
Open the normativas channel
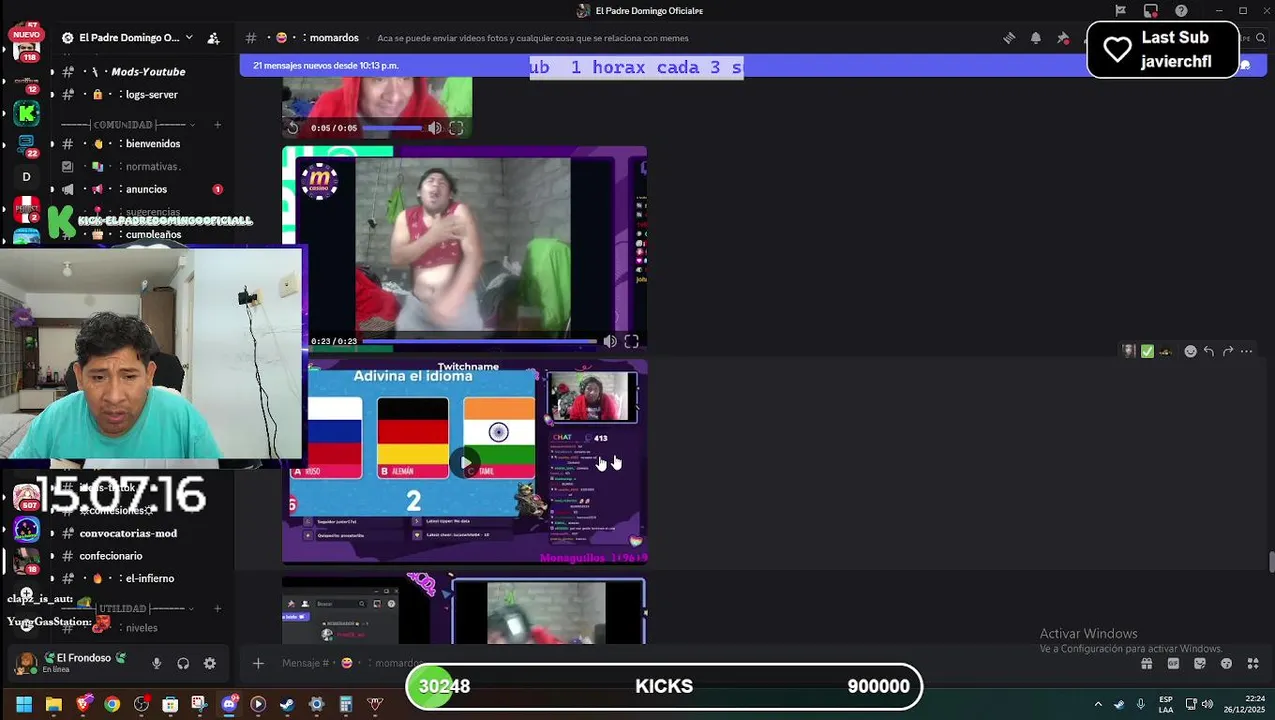tap(140, 166)
